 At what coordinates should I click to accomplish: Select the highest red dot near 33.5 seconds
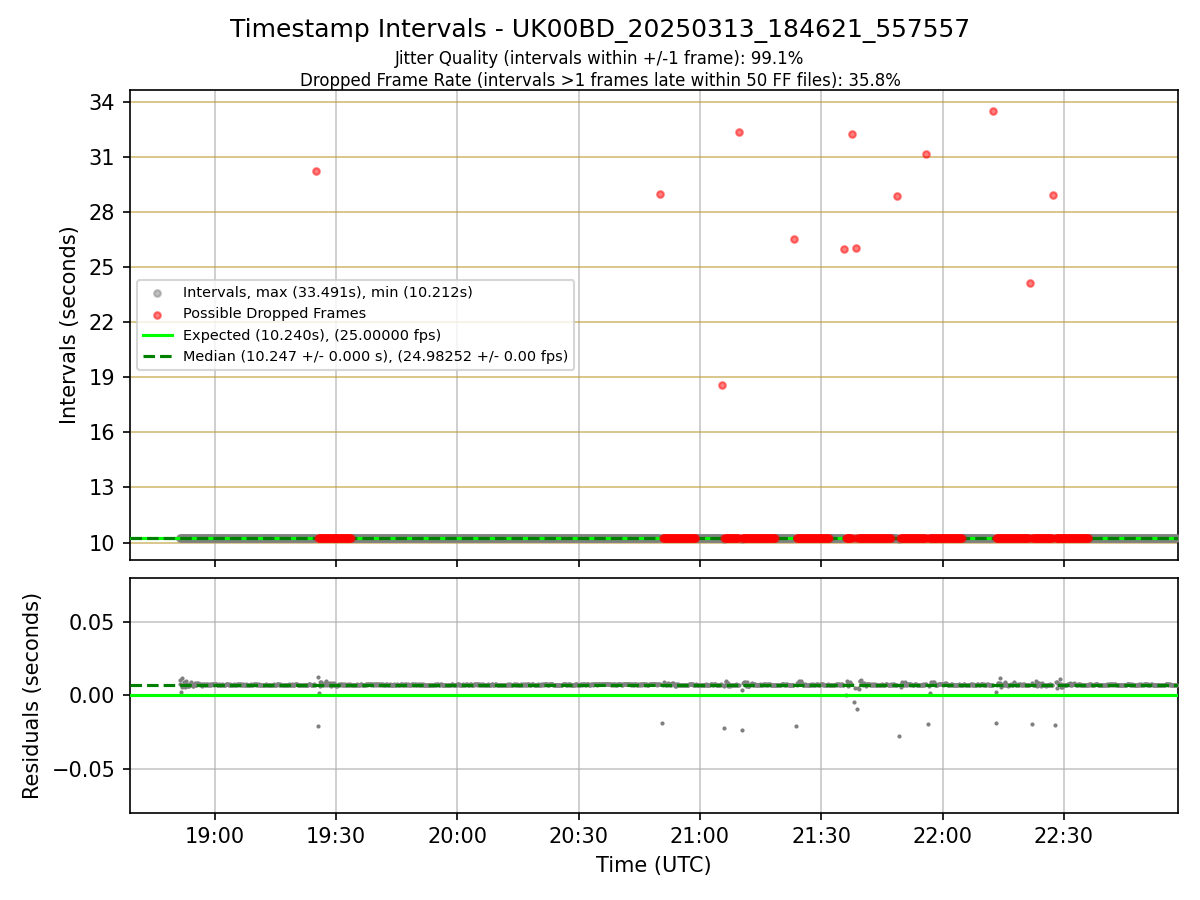coord(993,111)
